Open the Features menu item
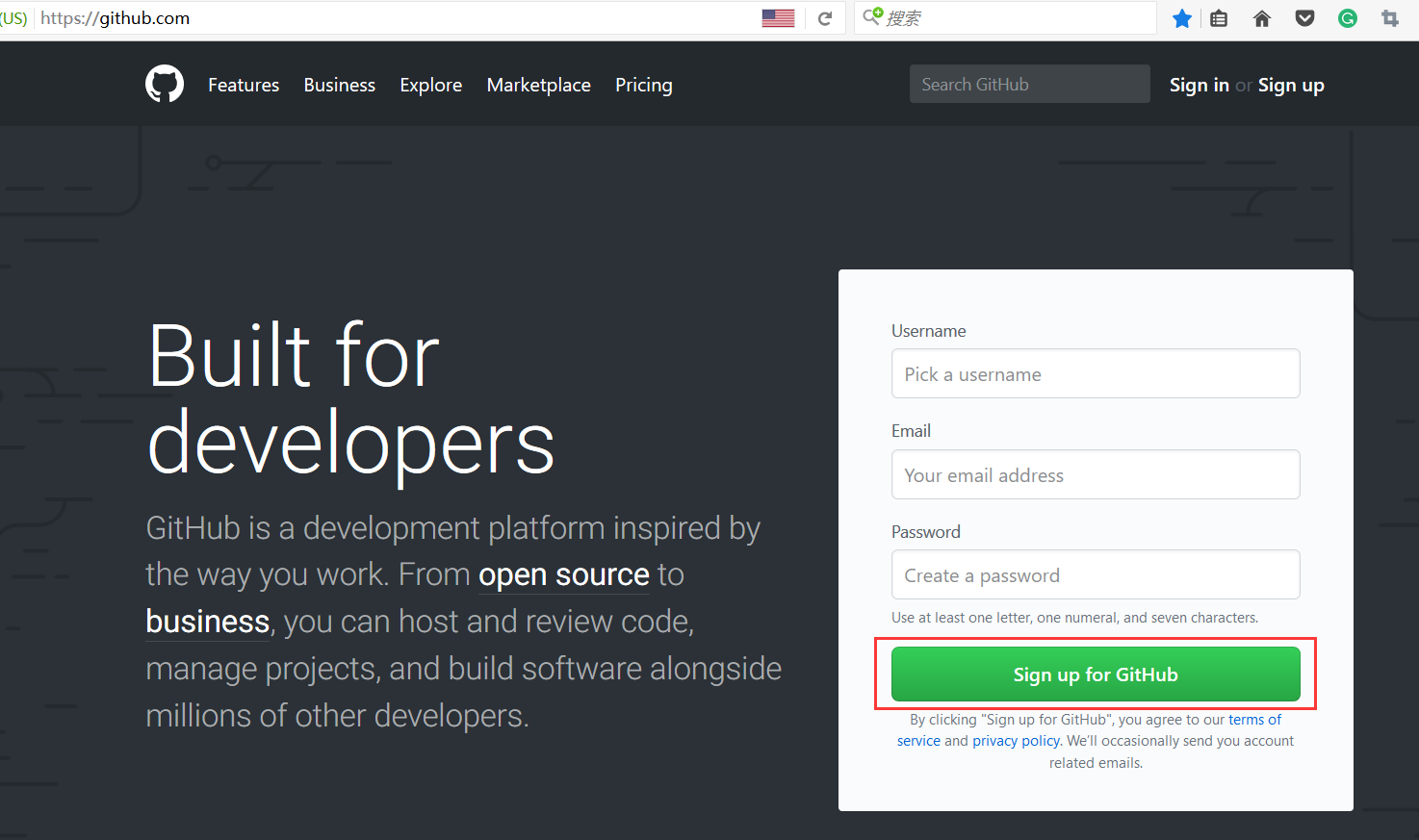1419x840 pixels. pos(244,85)
